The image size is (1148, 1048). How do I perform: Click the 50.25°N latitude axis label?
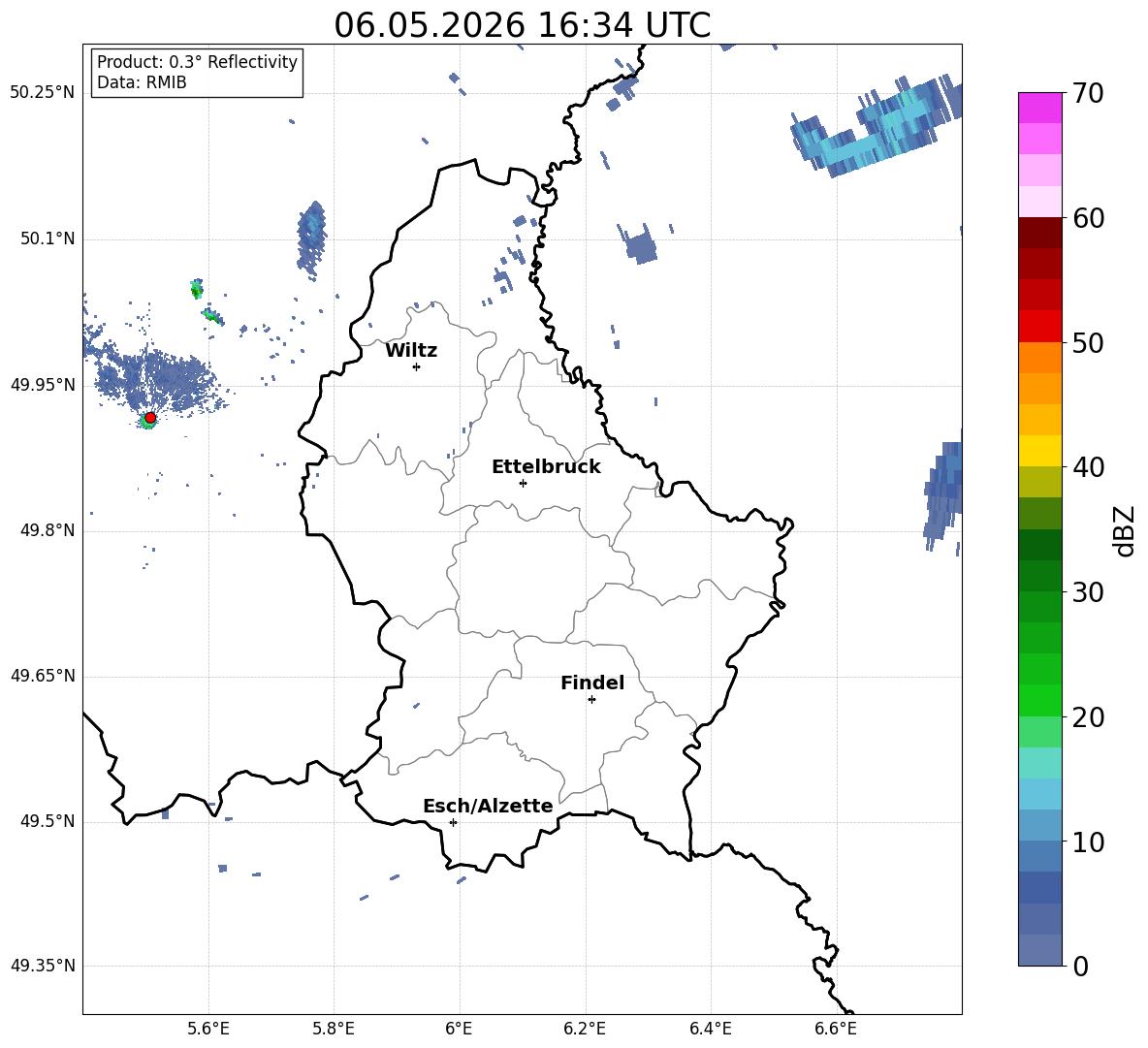[42, 93]
